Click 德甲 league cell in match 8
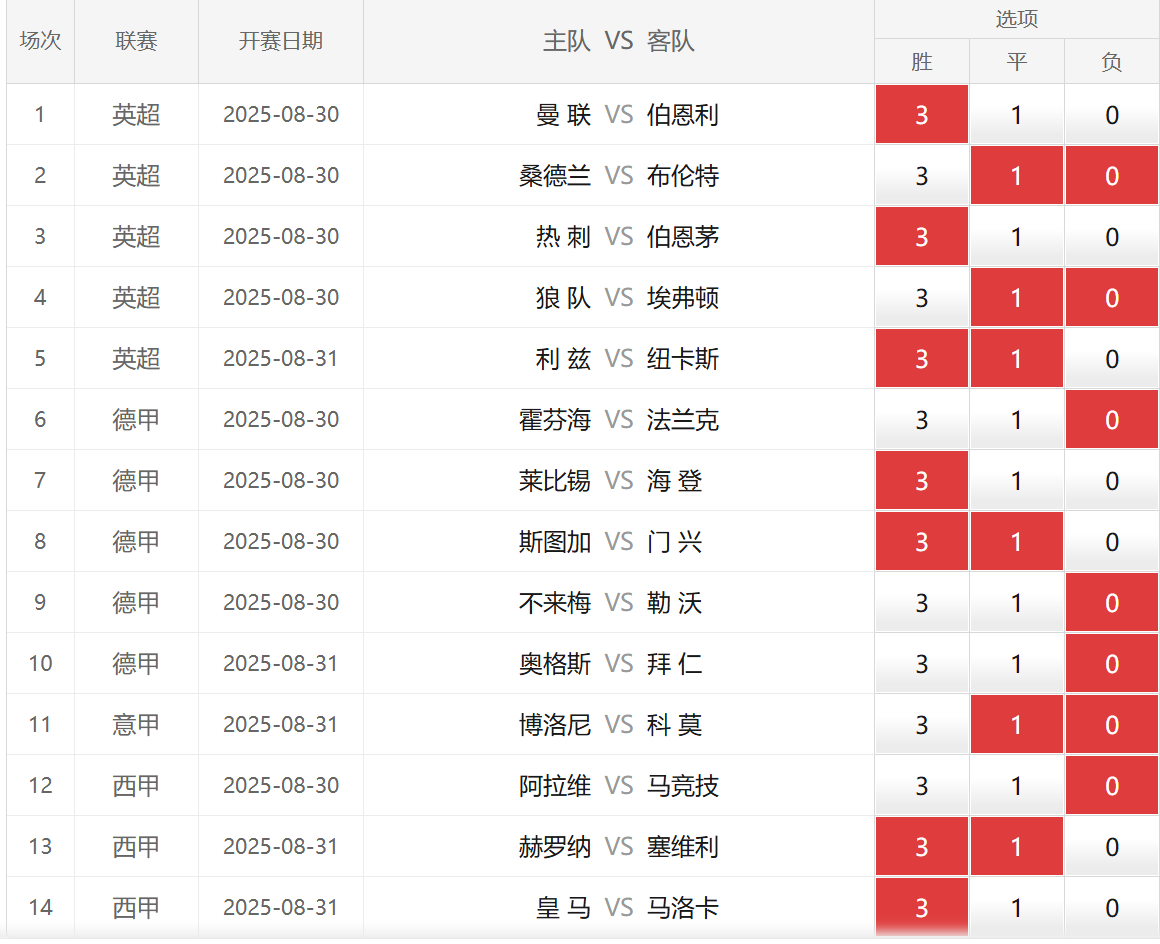Image resolution: width=1160 pixels, height=944 pixels. pos(136,542)
